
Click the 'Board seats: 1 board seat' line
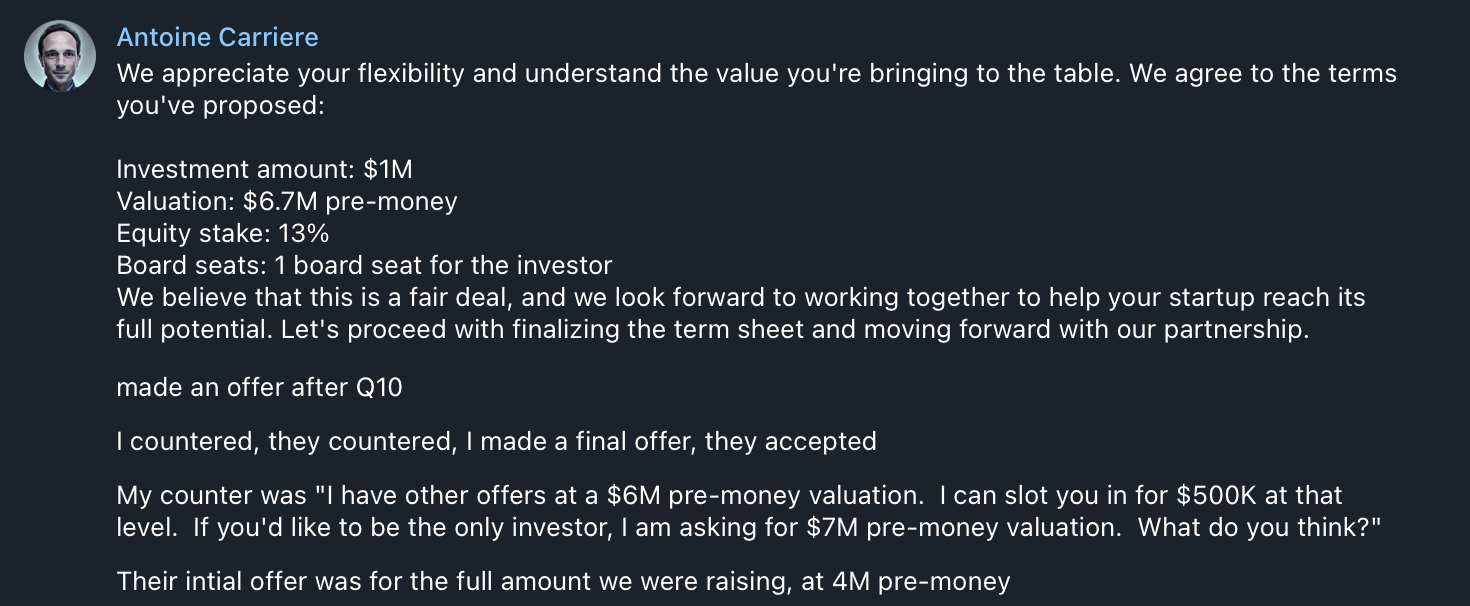click(364, 265)
